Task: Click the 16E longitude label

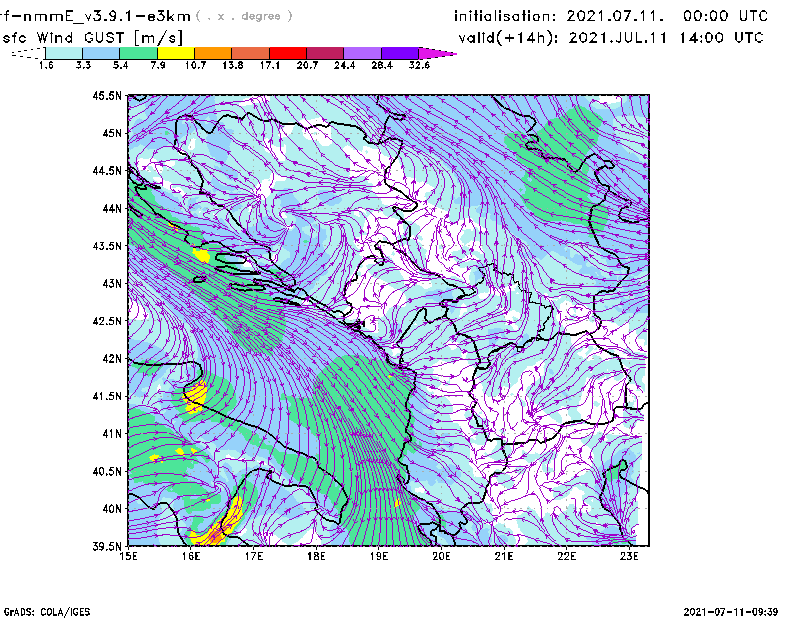Action: point(191,556)
